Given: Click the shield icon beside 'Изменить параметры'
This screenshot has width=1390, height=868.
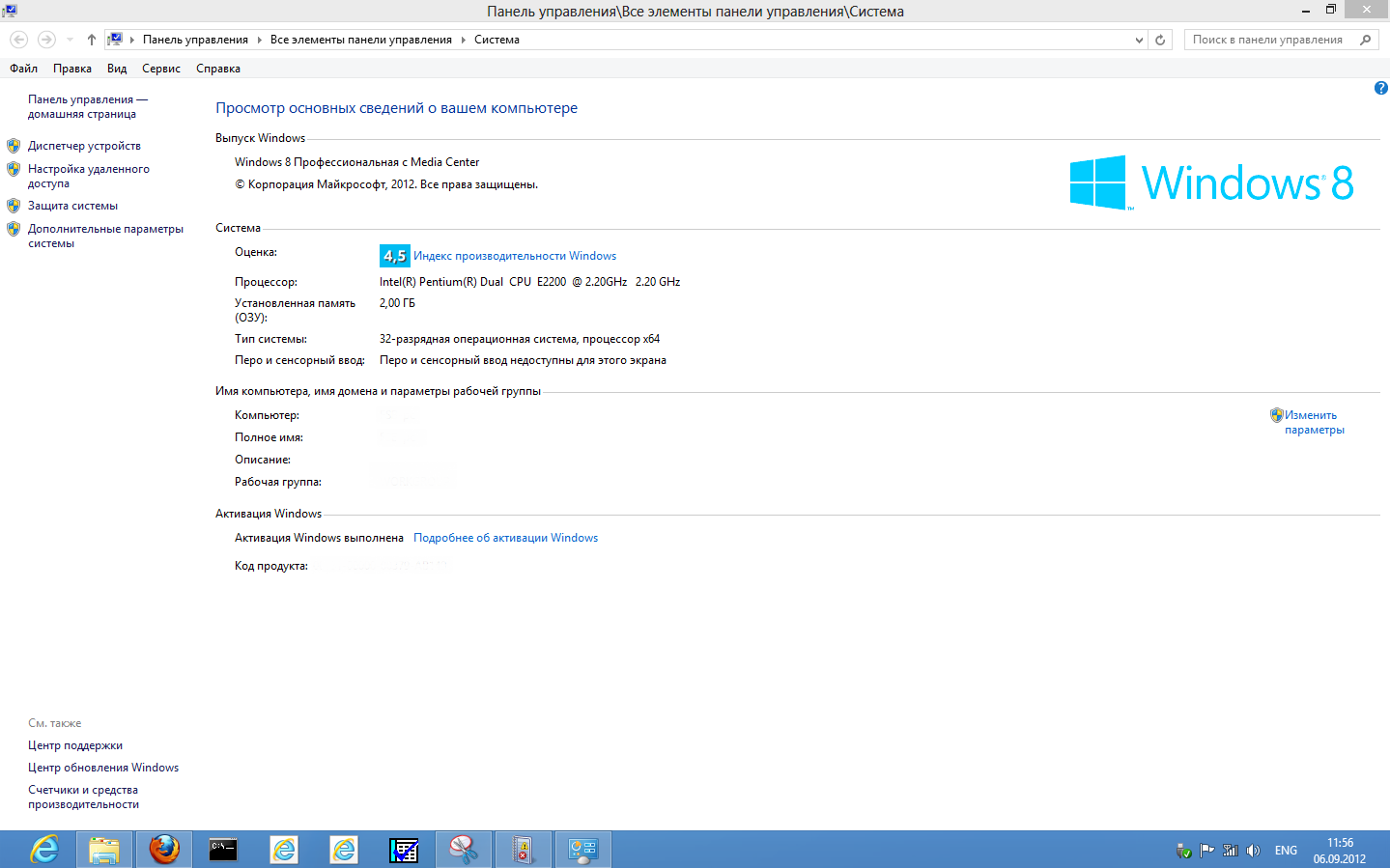Looking at the screenshot, I should [x=1276, y=415].
